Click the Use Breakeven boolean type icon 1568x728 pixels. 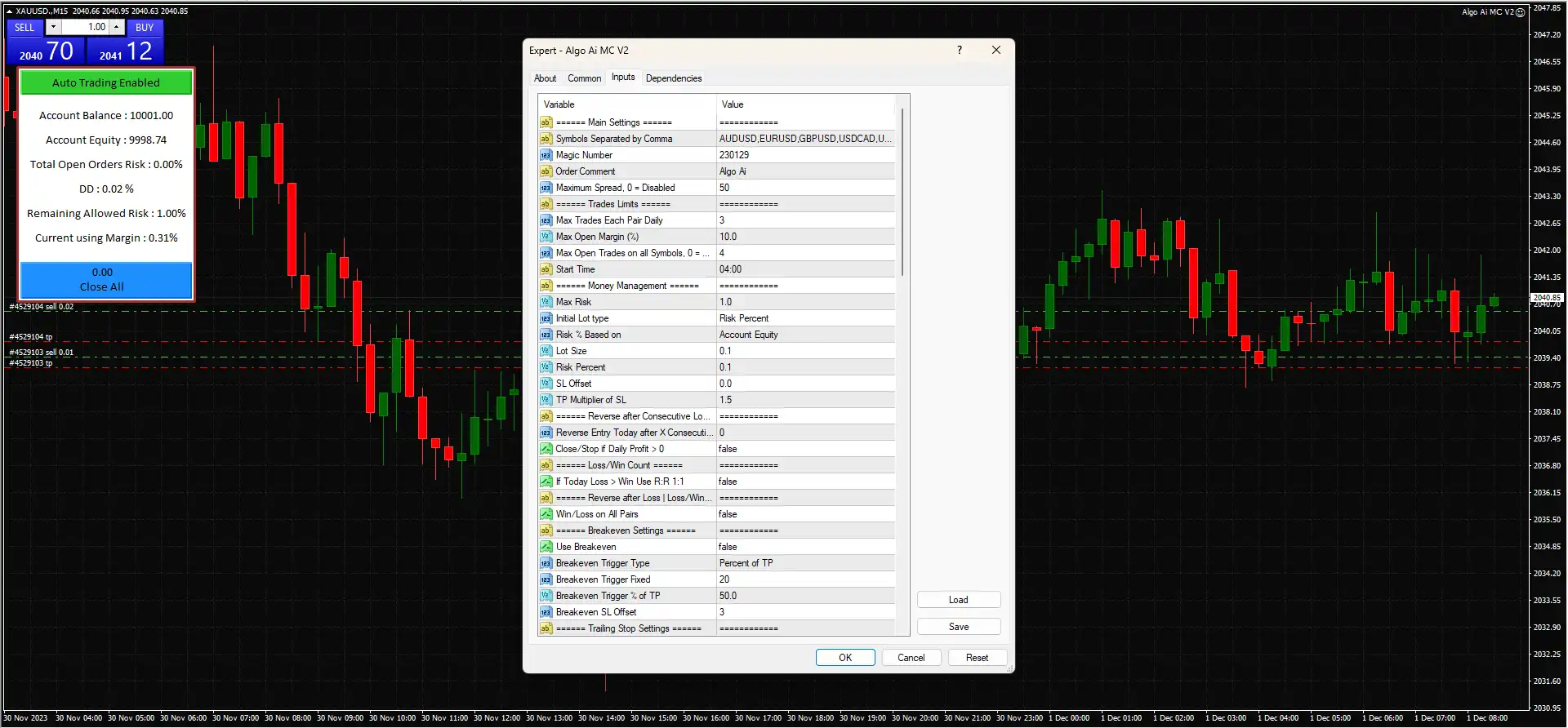pyautogui.click(x=546, y=547)
